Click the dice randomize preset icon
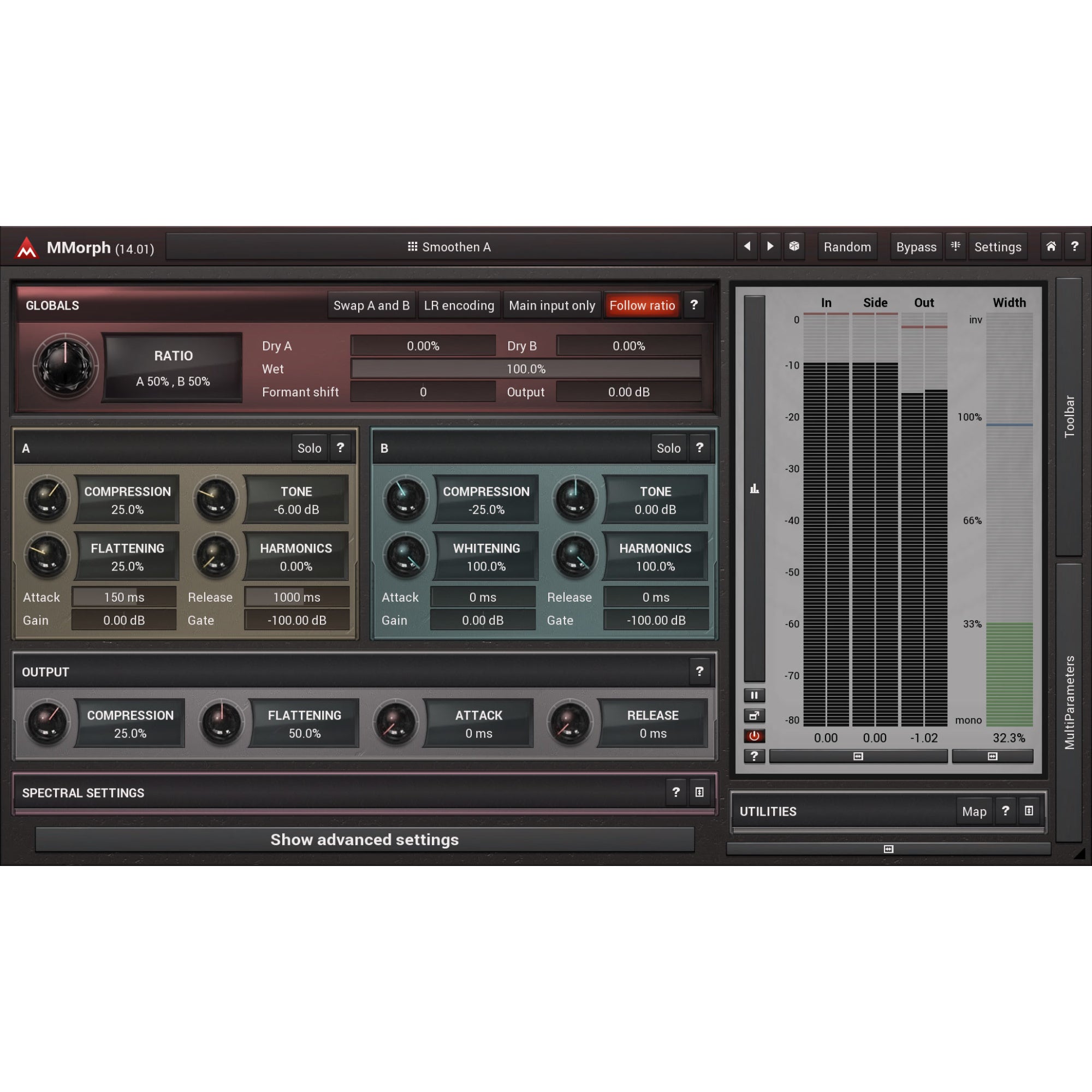Image resolution: width=1092 pixels, height=1092 pixels. click(x=794, y=246)
